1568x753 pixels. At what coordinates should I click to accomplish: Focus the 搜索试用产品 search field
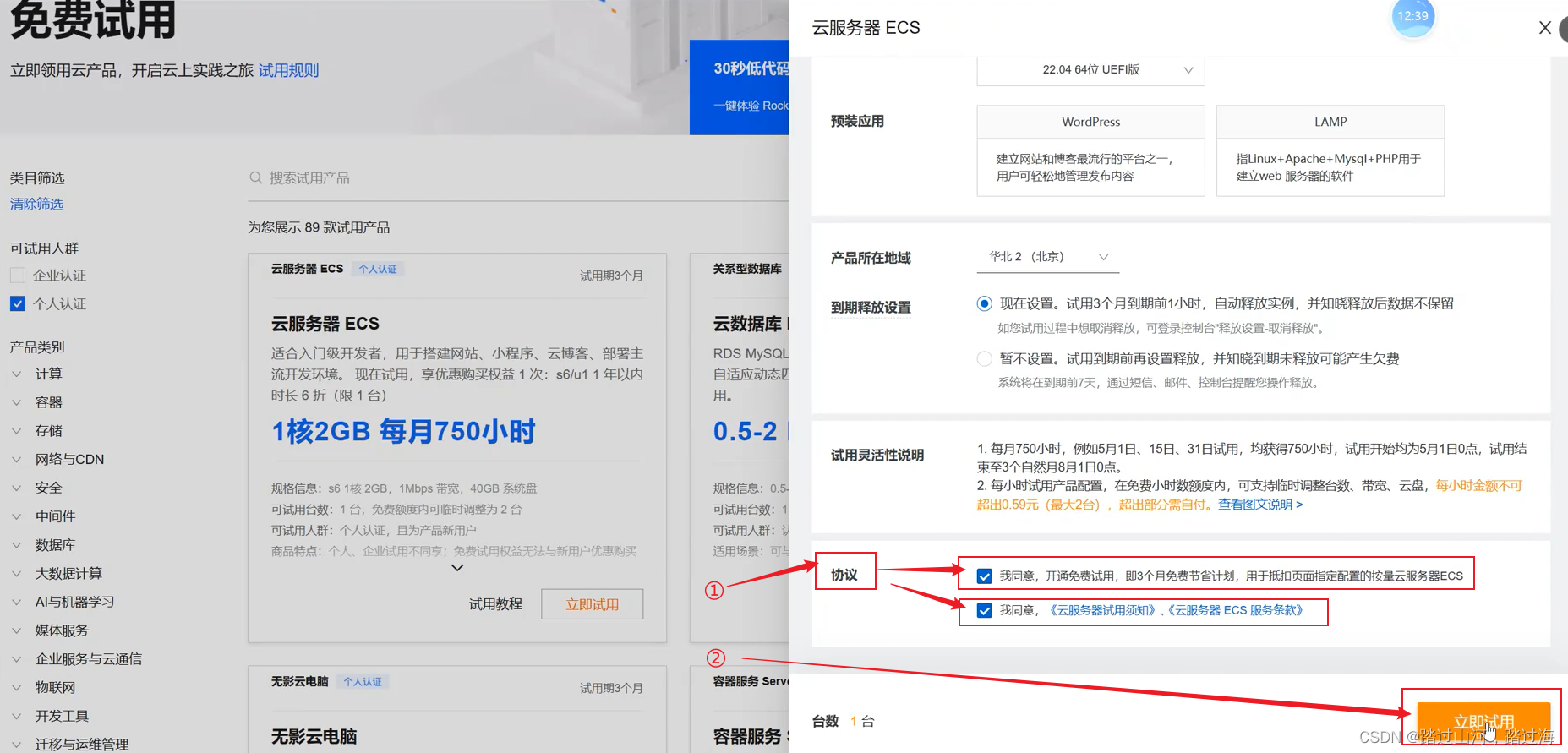pyautogui.click(x=517, y=178)
